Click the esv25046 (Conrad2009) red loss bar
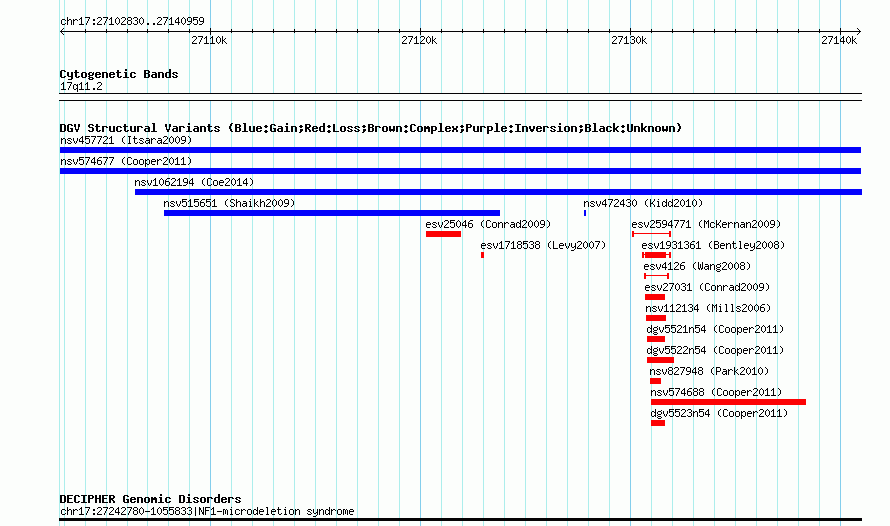Viewport: 890px width, 526px height. pos(443,234)
